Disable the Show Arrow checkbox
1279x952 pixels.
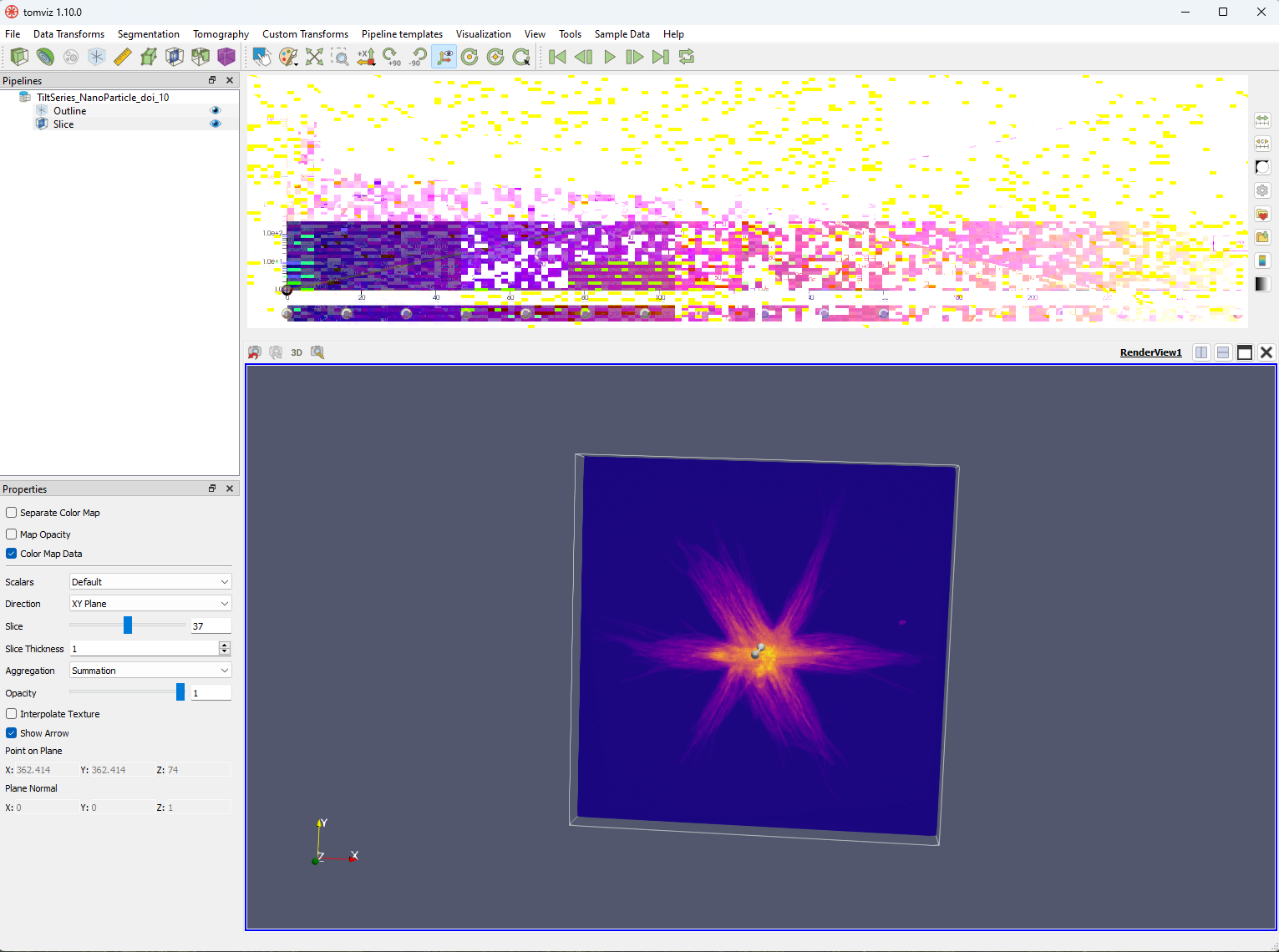11,732
